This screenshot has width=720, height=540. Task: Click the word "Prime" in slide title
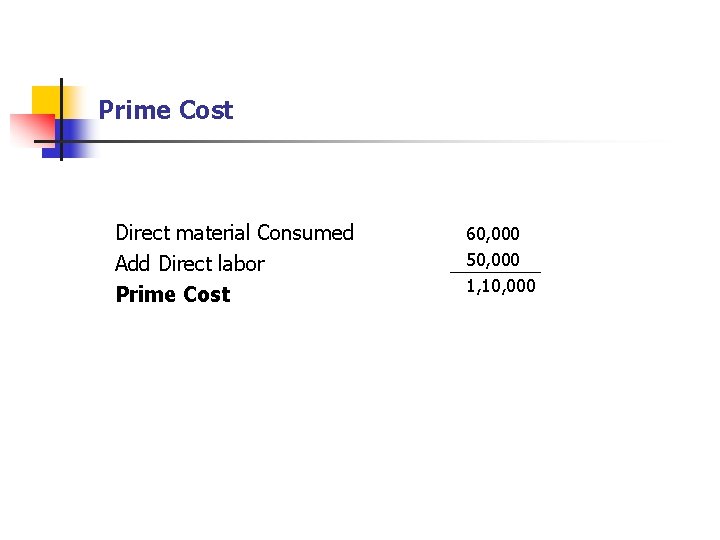point(134,110)
